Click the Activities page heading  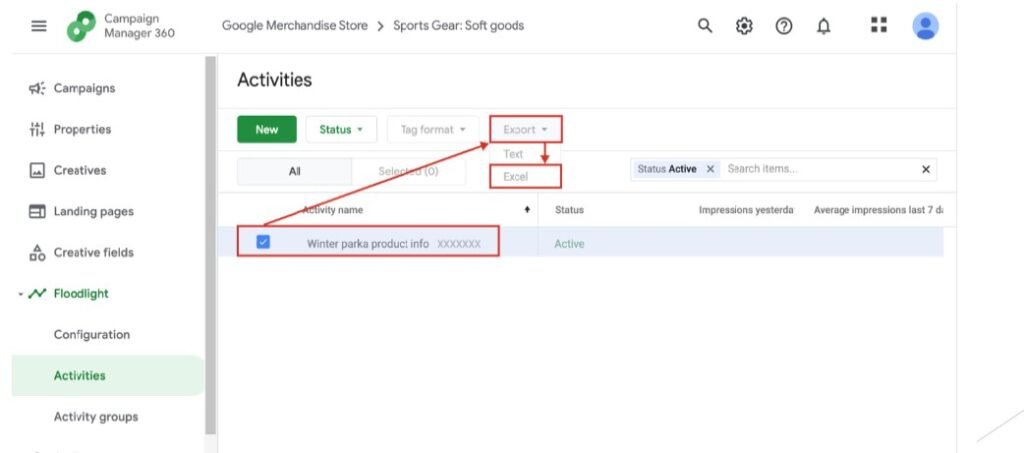pos(274,80)
